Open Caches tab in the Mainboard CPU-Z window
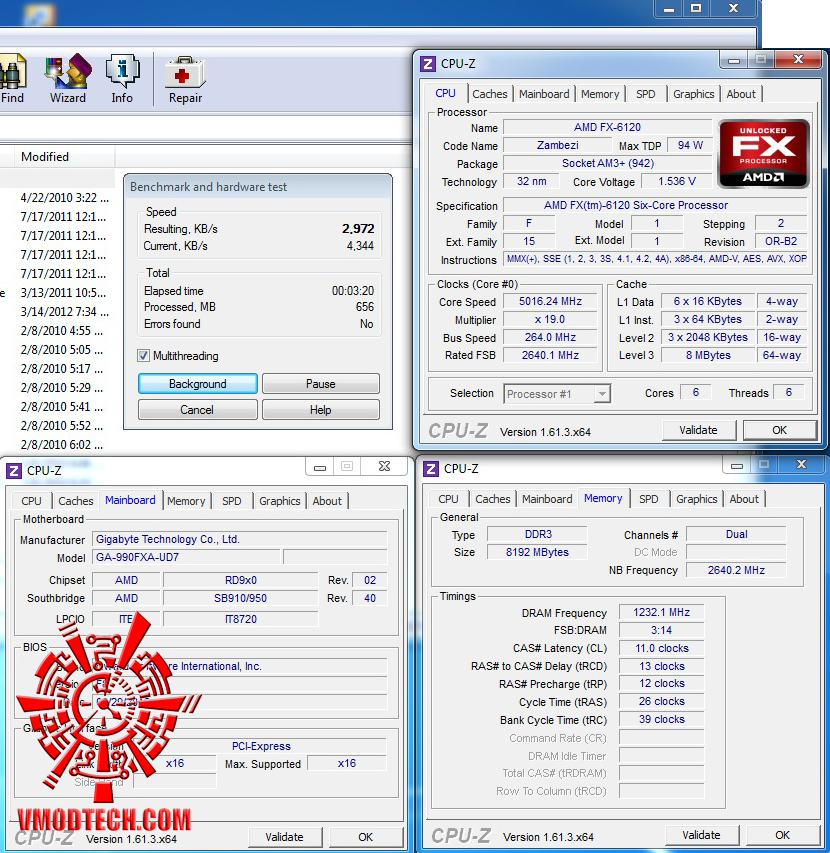 click(x=76, y=501)
